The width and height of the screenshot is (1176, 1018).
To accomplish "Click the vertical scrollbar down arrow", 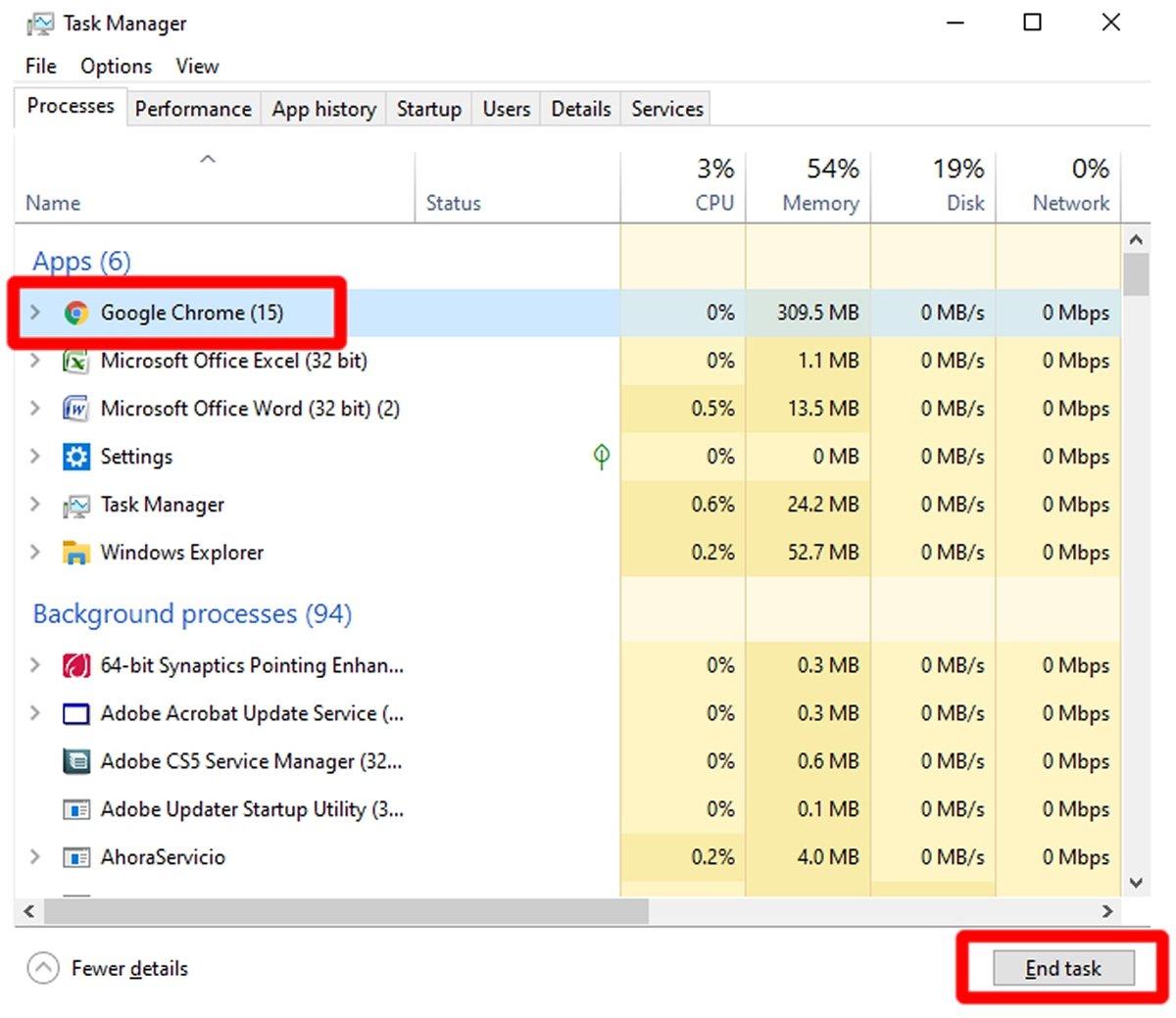I will [1136, 883].
